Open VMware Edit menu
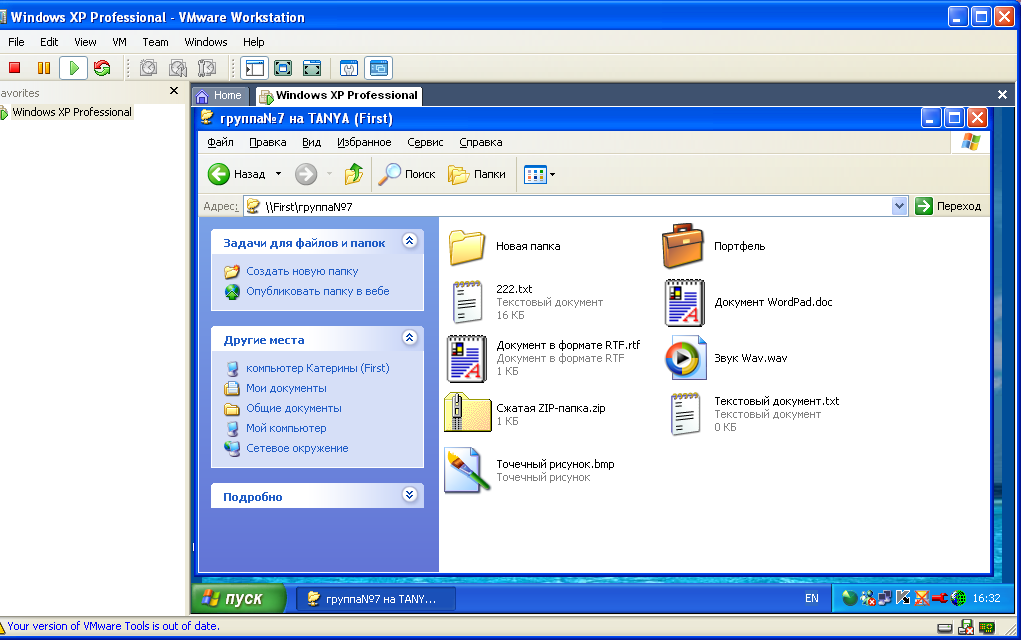1021x640 pixels. (49, 42)
